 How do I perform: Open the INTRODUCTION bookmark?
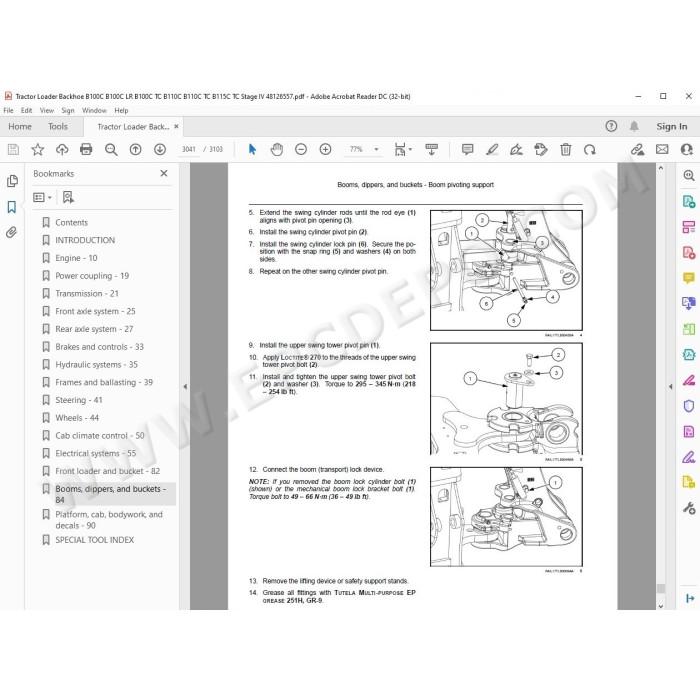point(85,240)
